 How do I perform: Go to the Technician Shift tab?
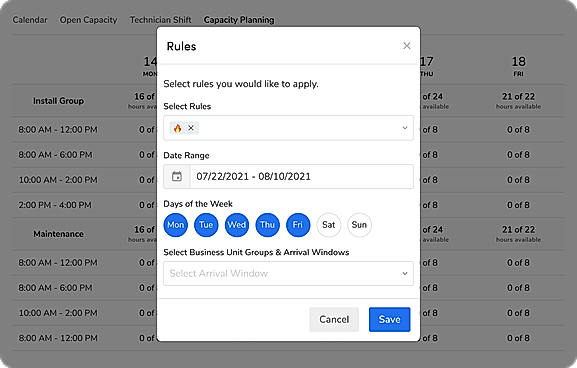point(160,20)
